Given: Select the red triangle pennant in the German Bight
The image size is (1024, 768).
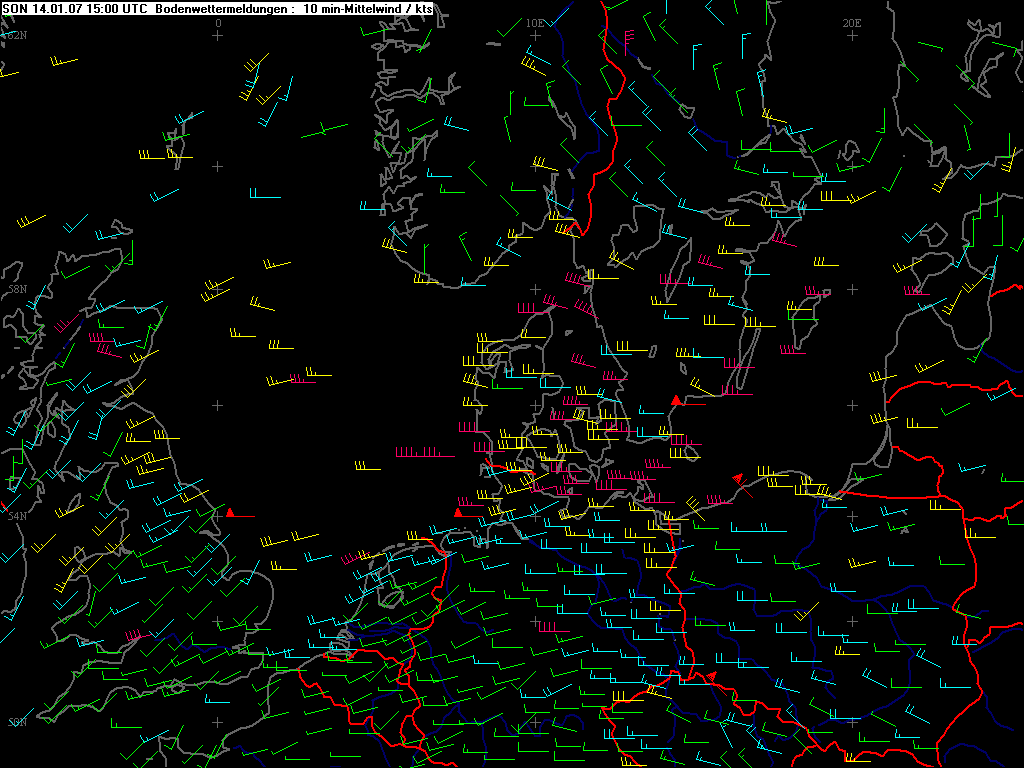Looking at the screenshot, I should click(x=458, y=513).
